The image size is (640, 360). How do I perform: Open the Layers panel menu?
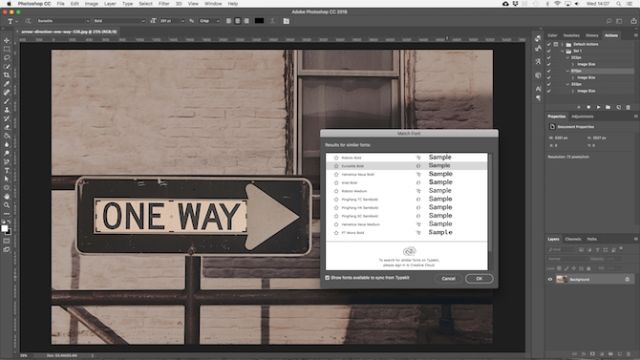click(636, 239)
